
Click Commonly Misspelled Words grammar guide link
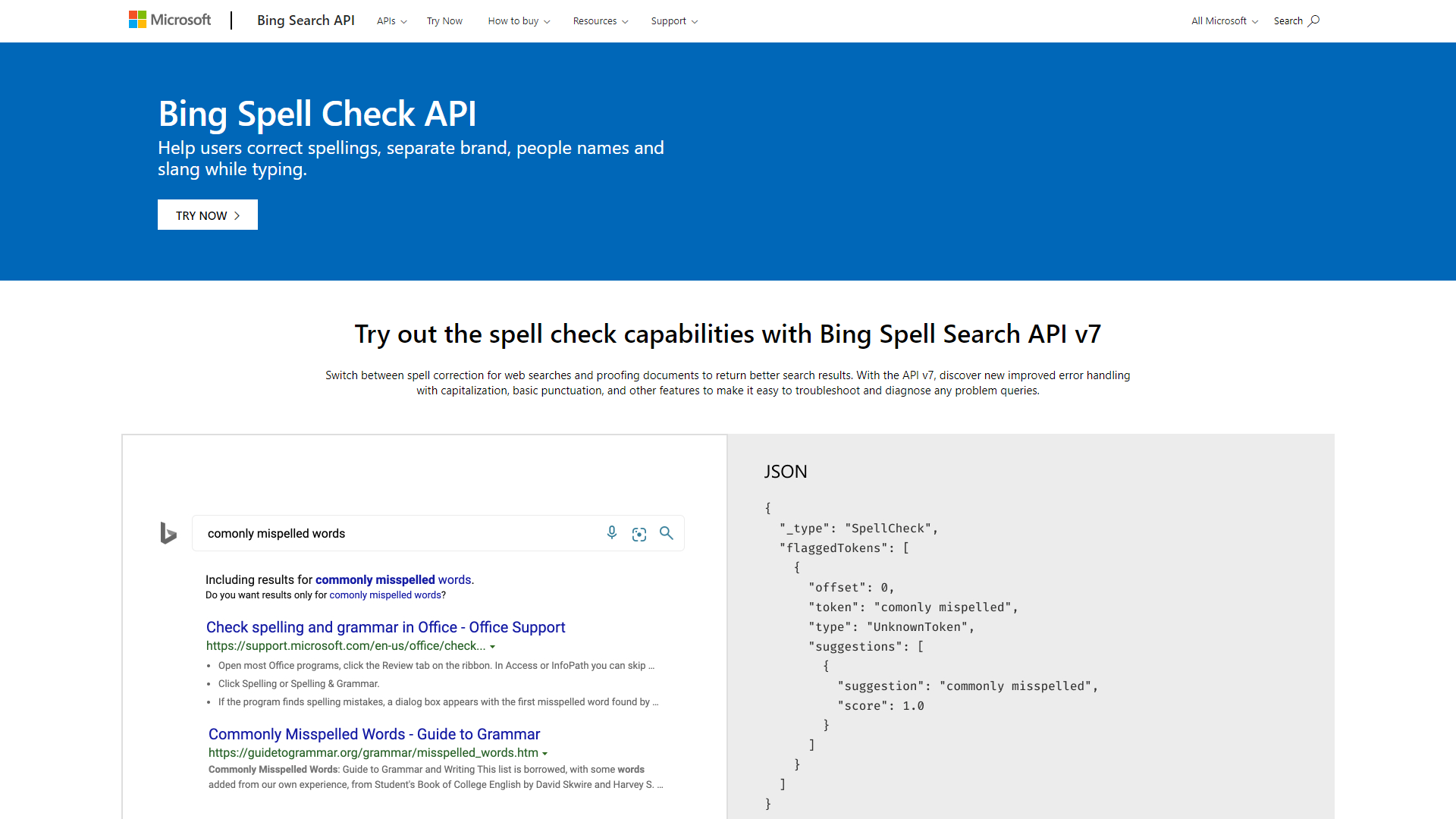point(373,734)
